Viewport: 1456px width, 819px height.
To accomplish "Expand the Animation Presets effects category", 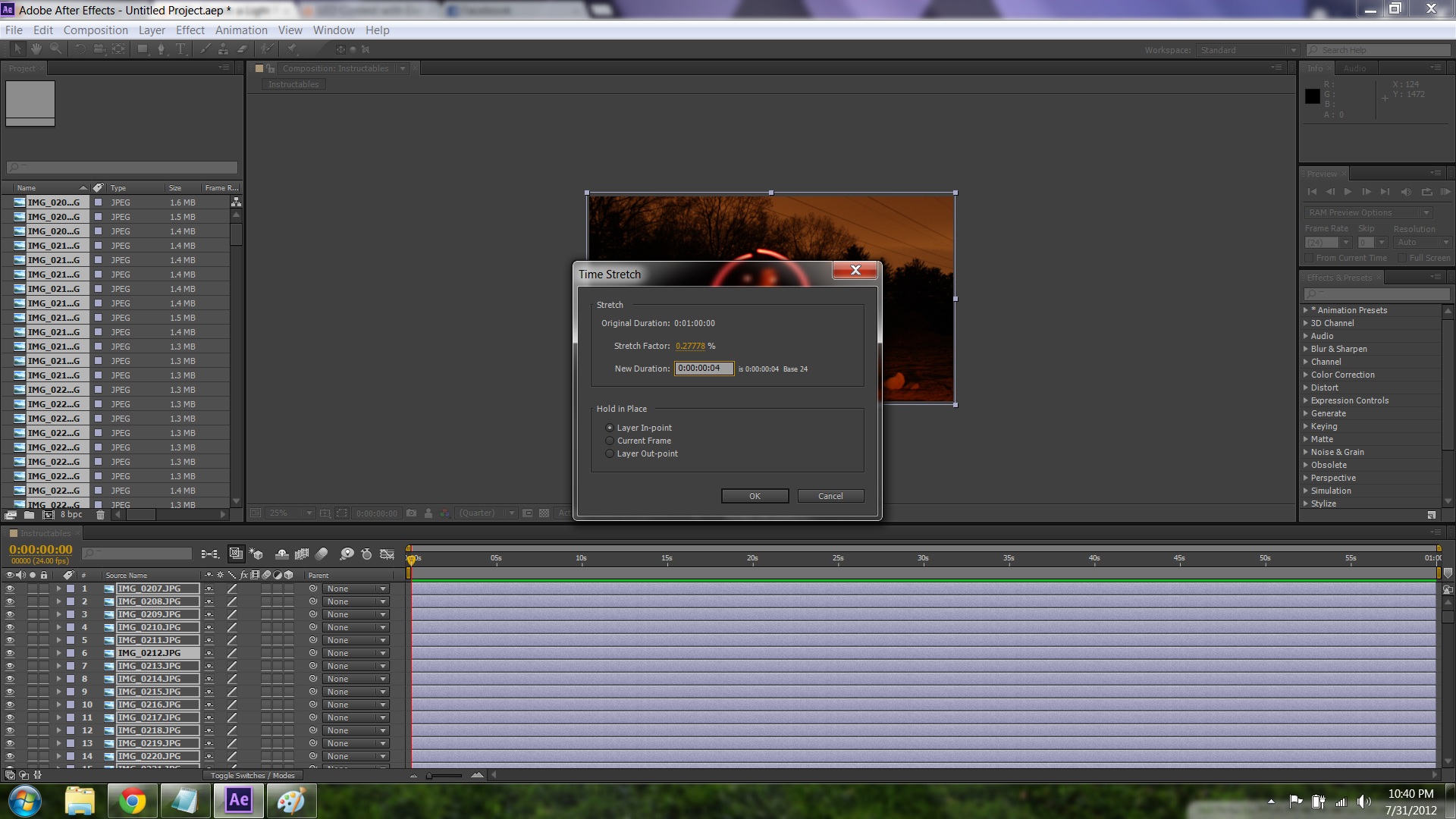I will [1306, 310].
